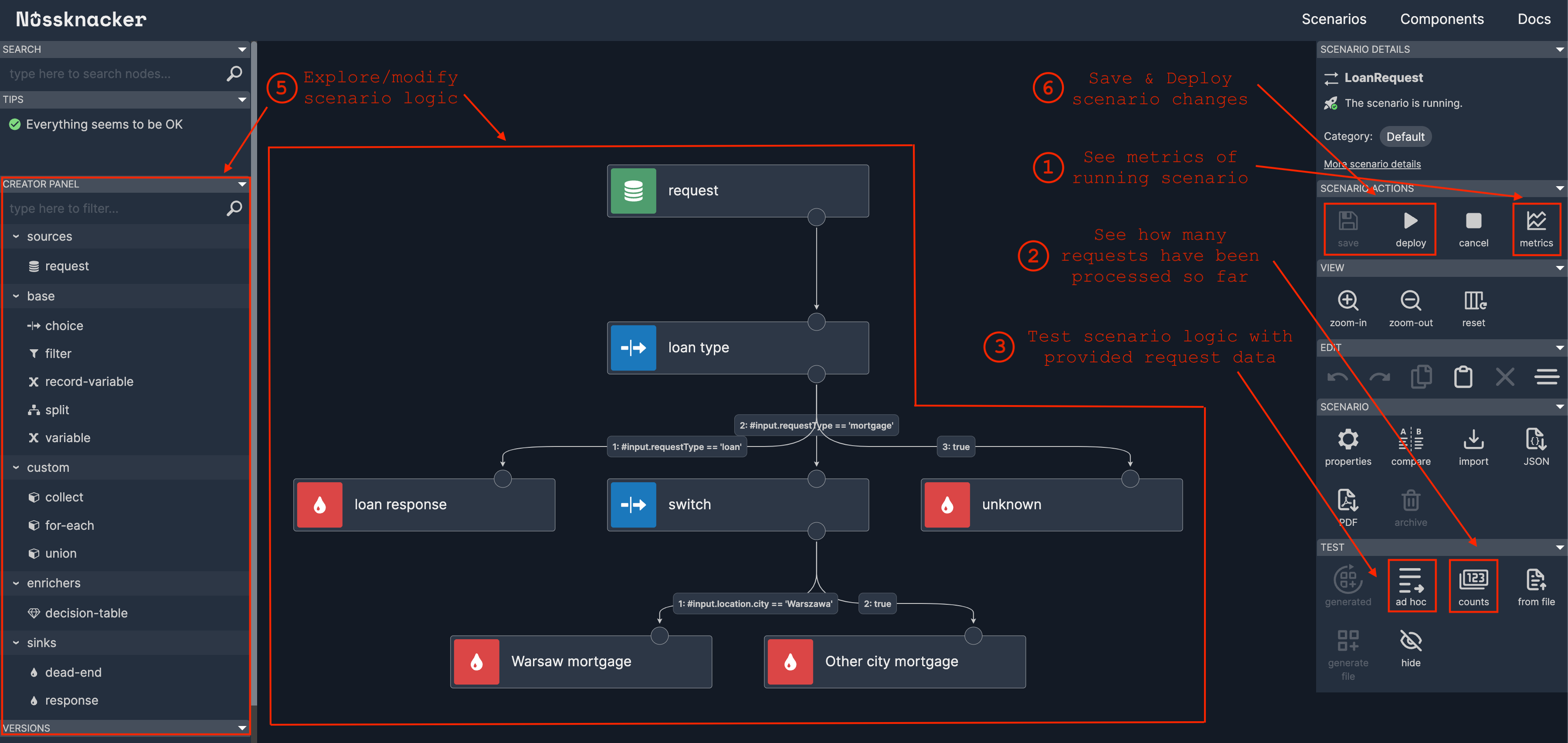Collapse the sources category in the creator panel
Image resolution: width=1568 pixels, height=743 pixels.
tap(15, 236)
